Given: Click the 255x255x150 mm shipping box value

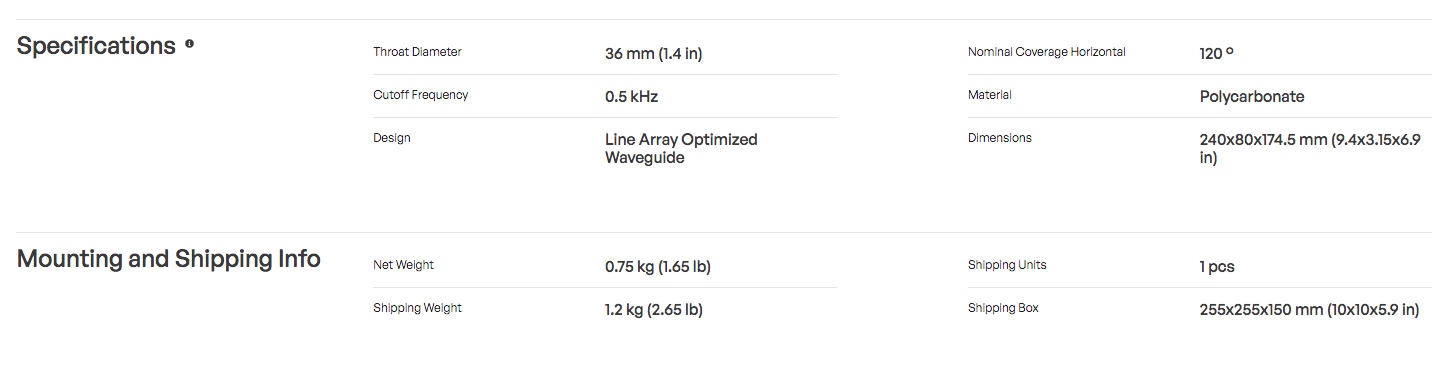Looking at the screenshot, I should click(x=1309, y=310).
